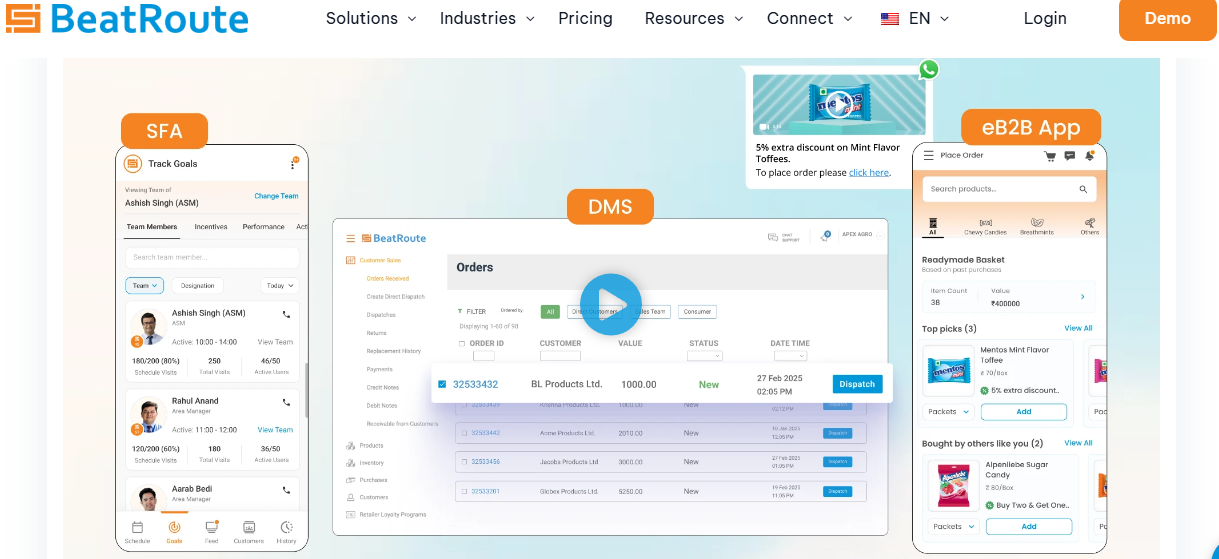Open the STATUS column filter dropdown
Viewport: 1219px width, 559px height.
704,355
